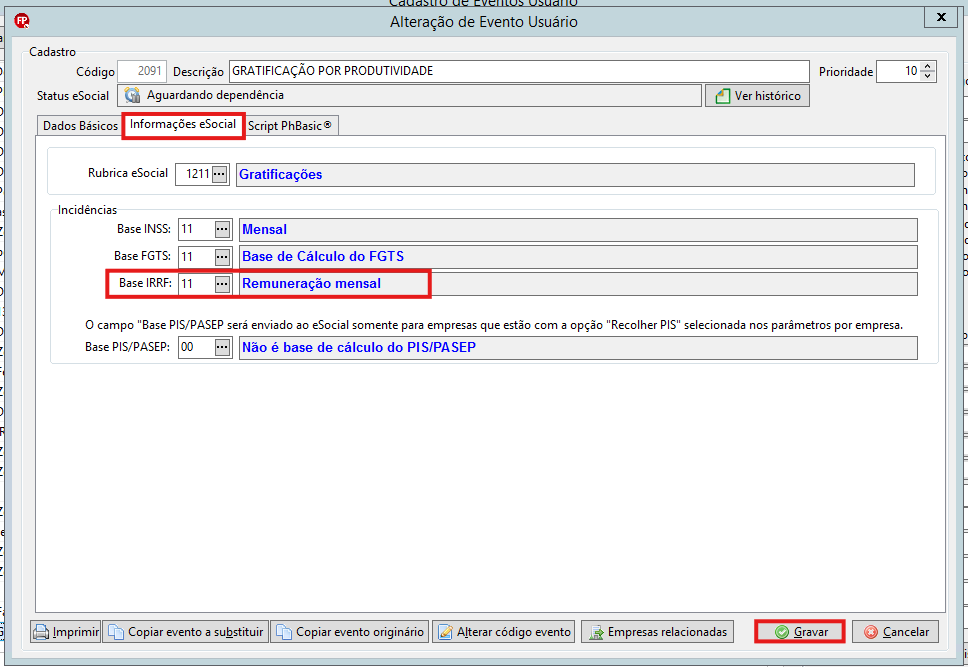The image size is (968, 667).
Task: Open Empresas relacionadas
Action: [657, 632]
